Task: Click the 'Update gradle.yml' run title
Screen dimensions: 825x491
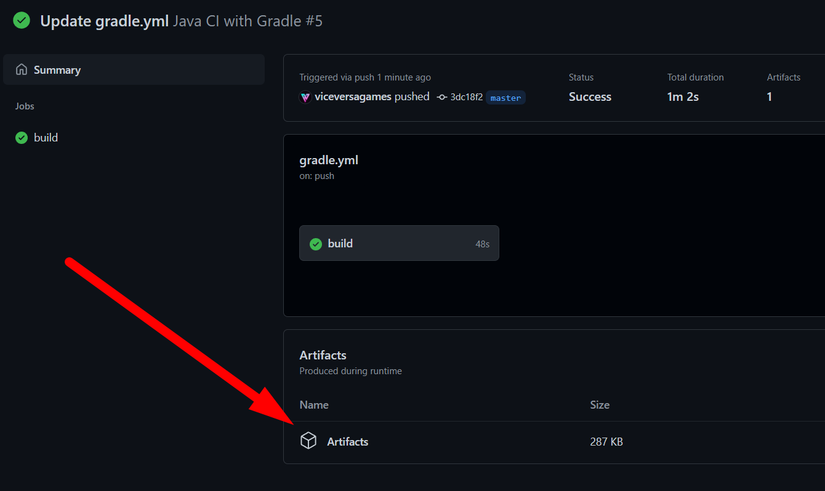Action: tap(104, 21)
